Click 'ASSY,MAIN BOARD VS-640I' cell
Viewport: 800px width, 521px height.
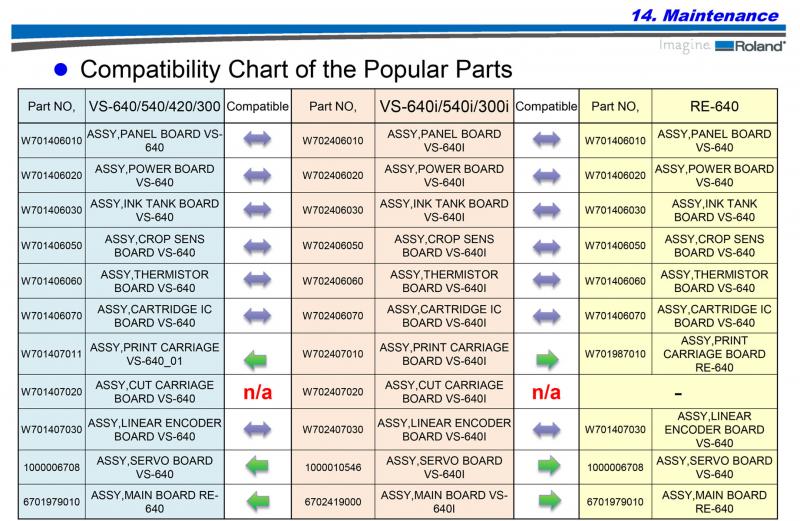[x=444, y=502]
